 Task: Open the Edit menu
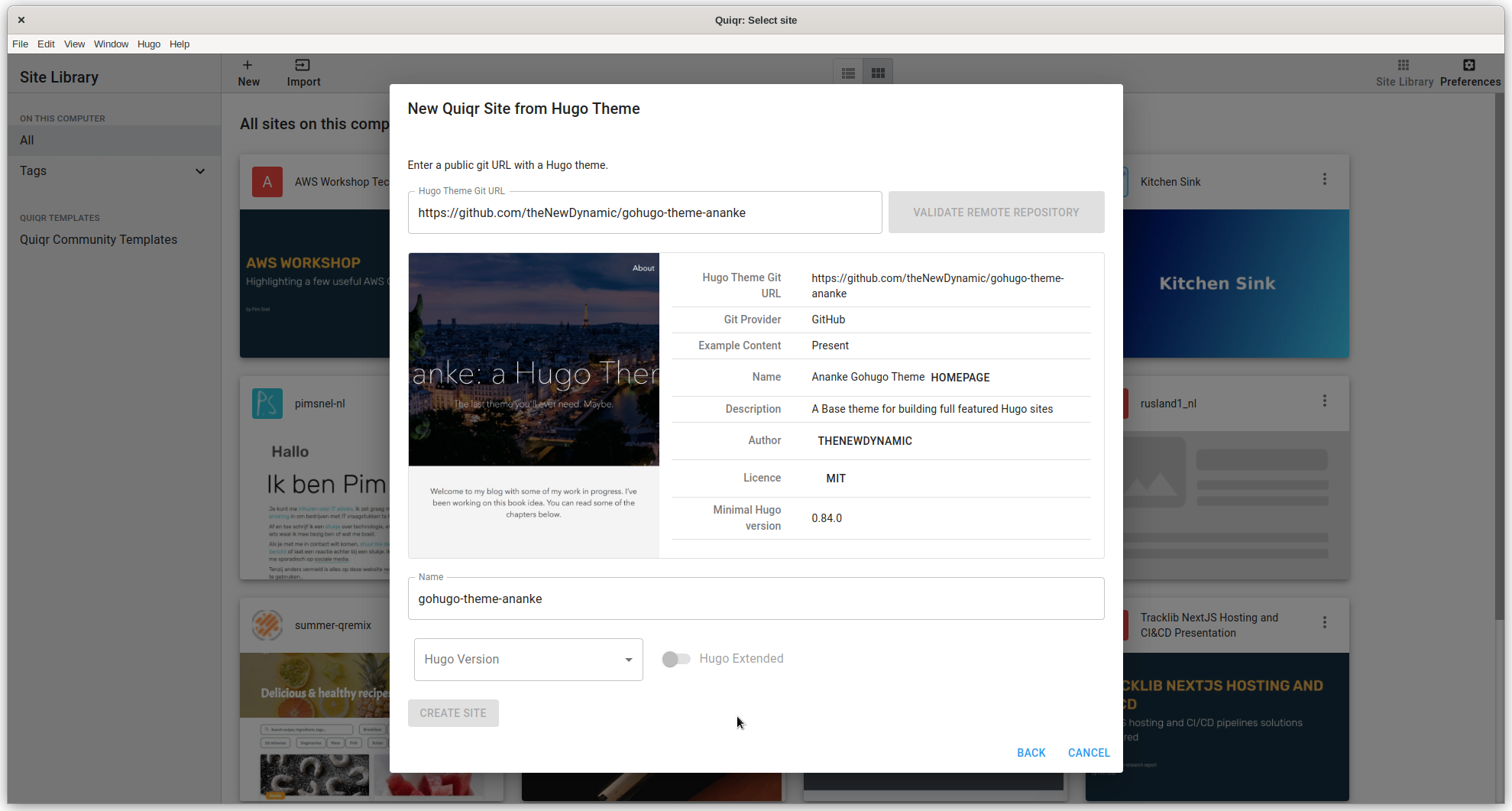[46, 44]
